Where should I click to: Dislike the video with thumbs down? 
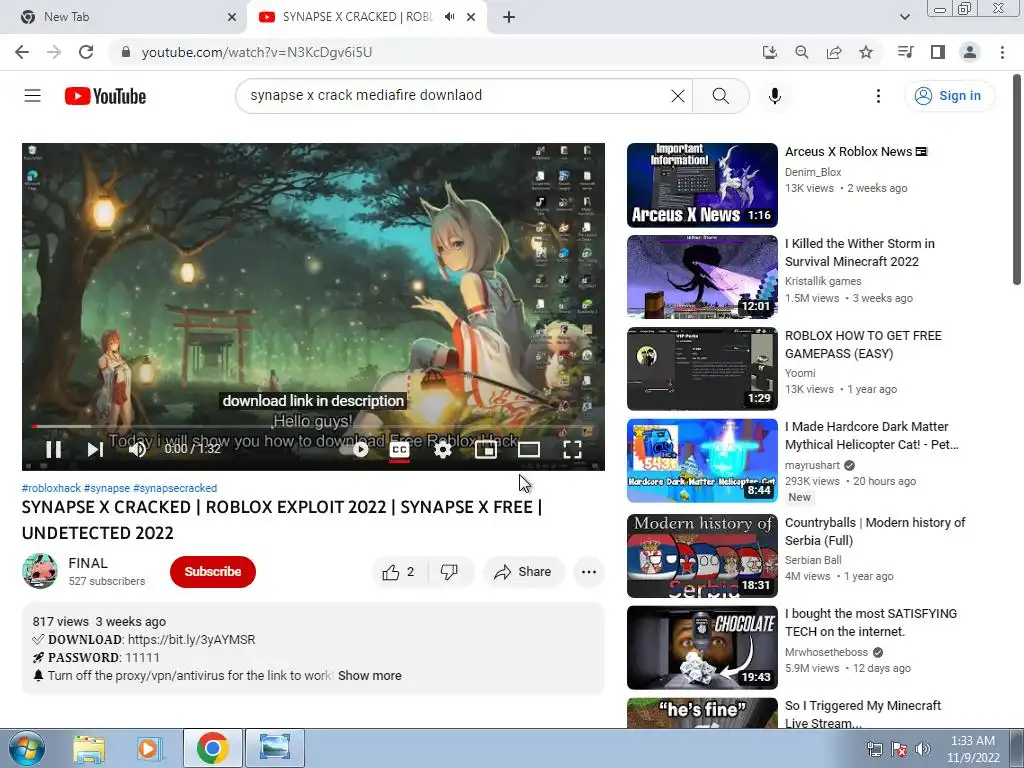point(449,572)
